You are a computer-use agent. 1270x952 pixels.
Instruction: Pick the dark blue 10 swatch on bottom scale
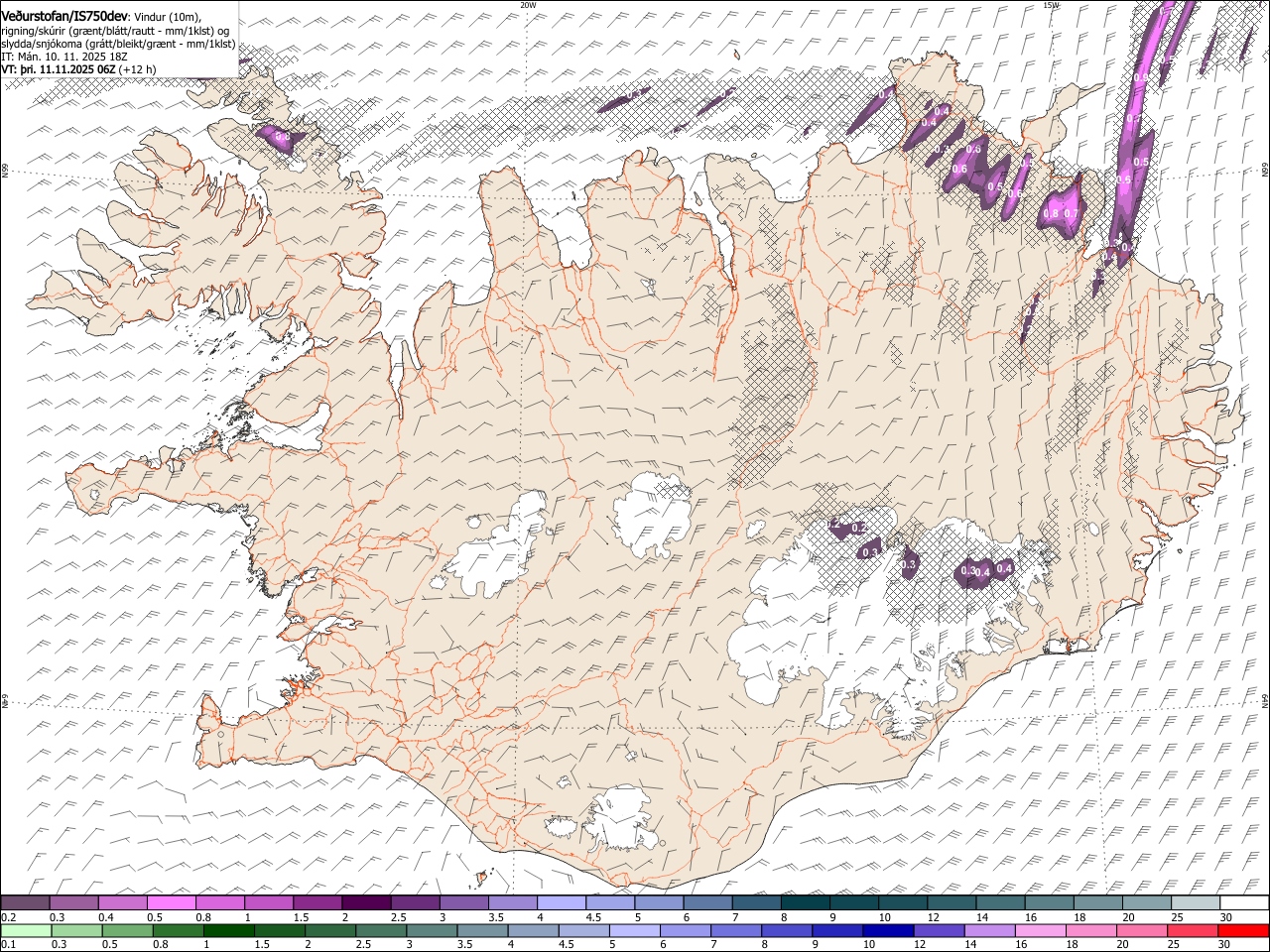point(887,930)
